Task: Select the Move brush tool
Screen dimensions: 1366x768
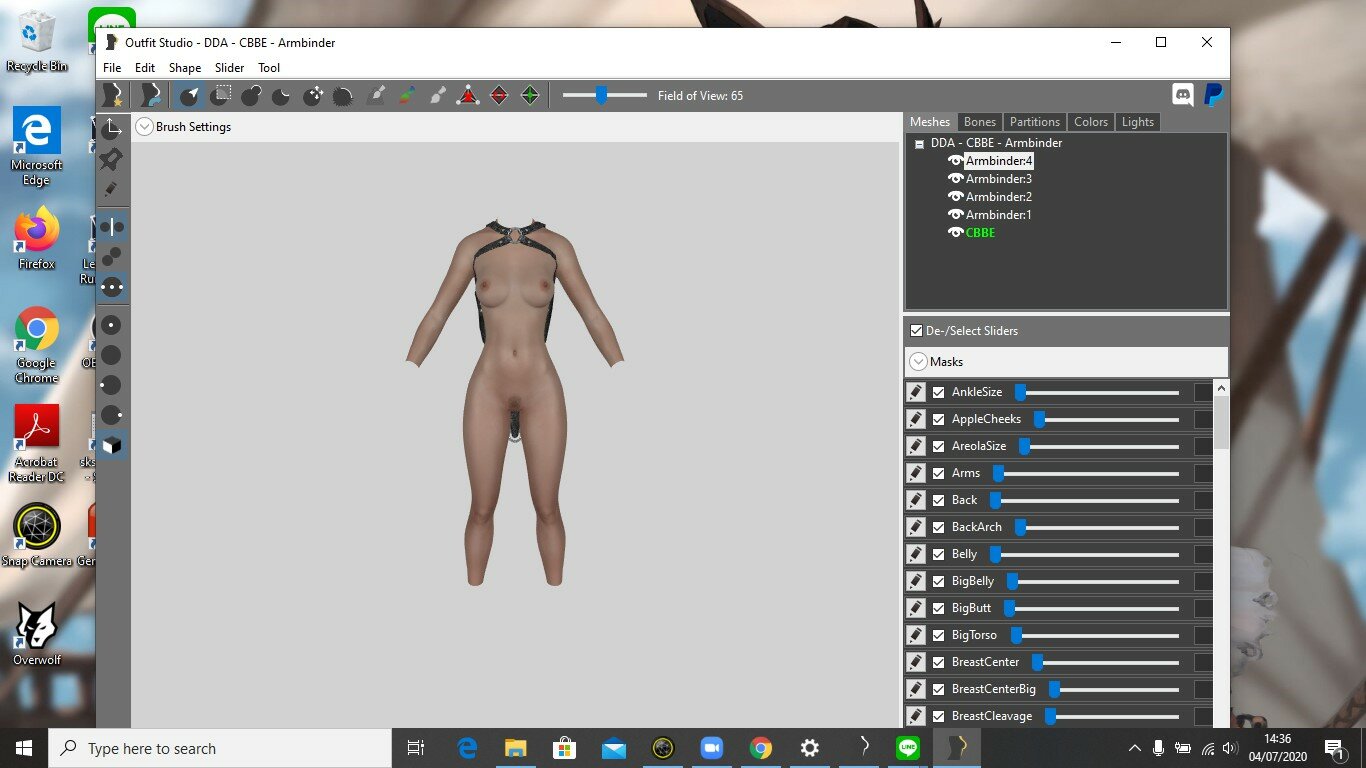Action: 313,96
